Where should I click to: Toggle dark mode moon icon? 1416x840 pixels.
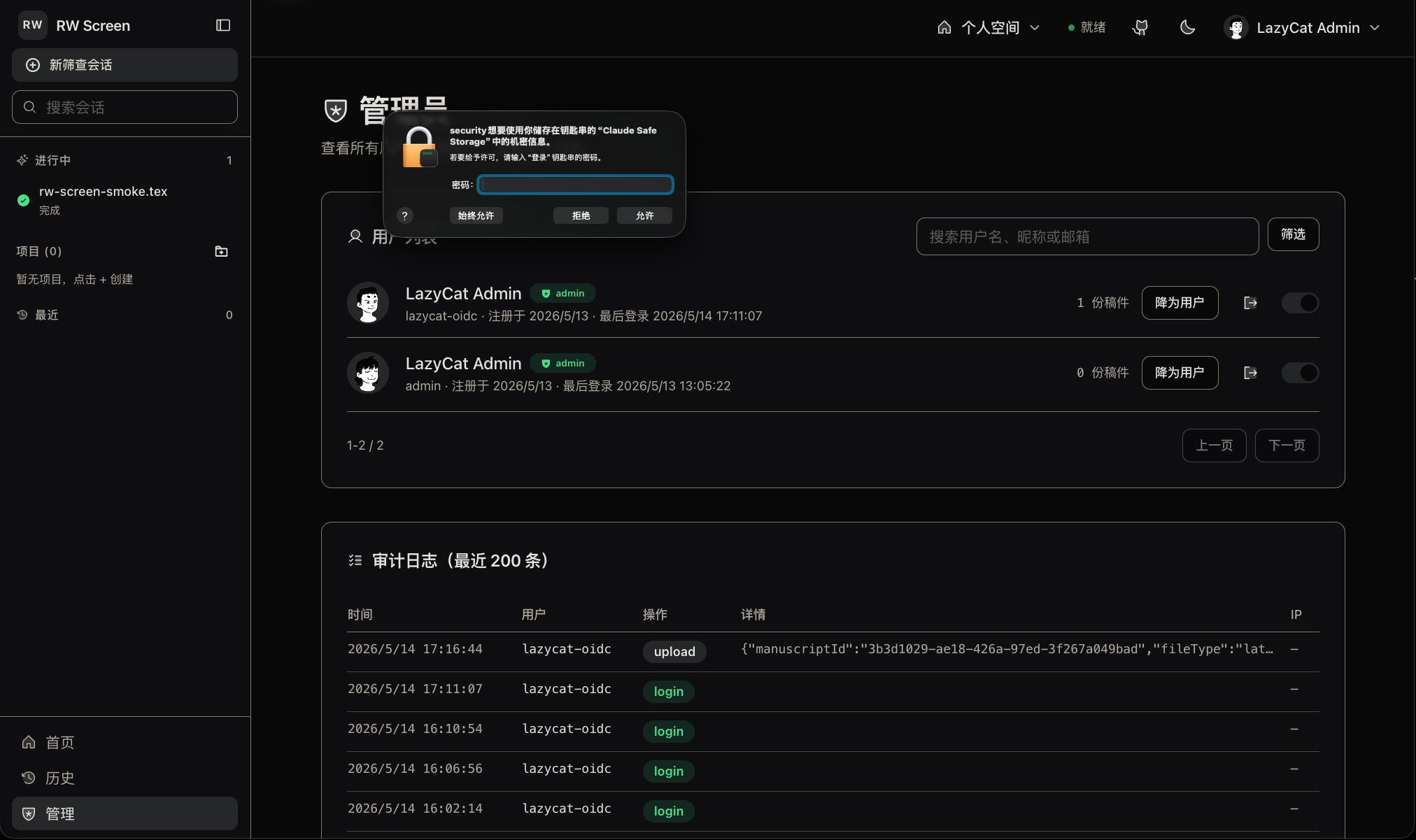tap(1187, 27)
